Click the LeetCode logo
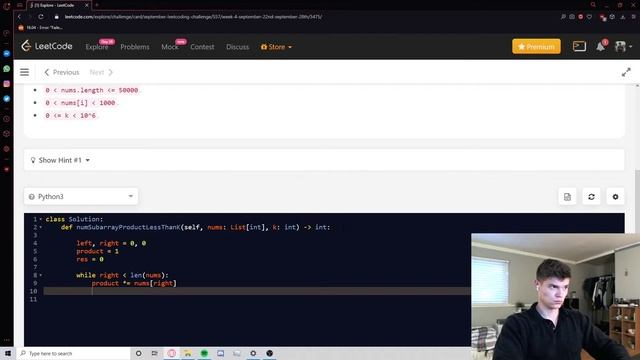 pos(47,46)
